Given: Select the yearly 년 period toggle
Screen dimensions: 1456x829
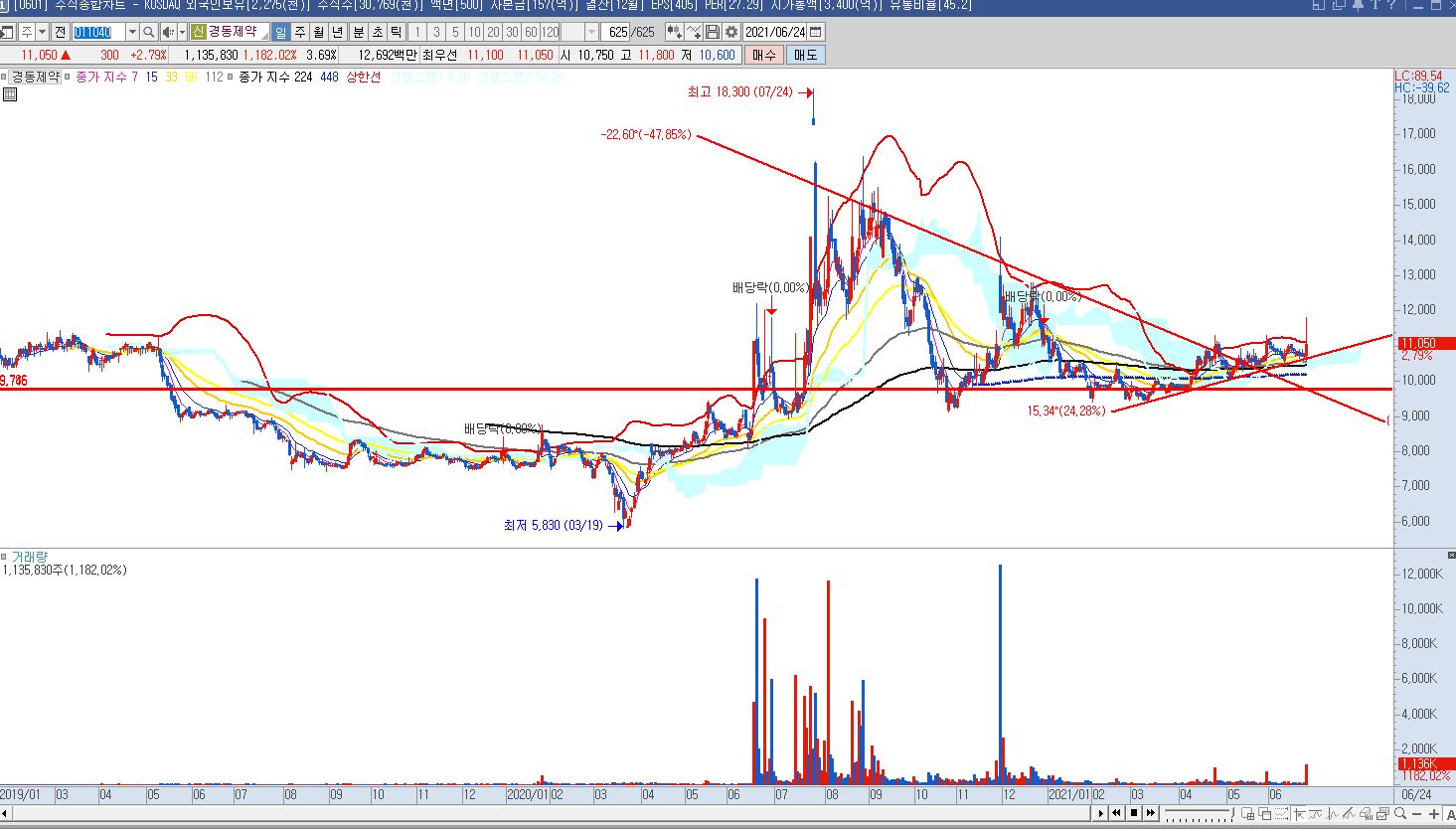Looking at the screenshot, I should pos(337,32).
